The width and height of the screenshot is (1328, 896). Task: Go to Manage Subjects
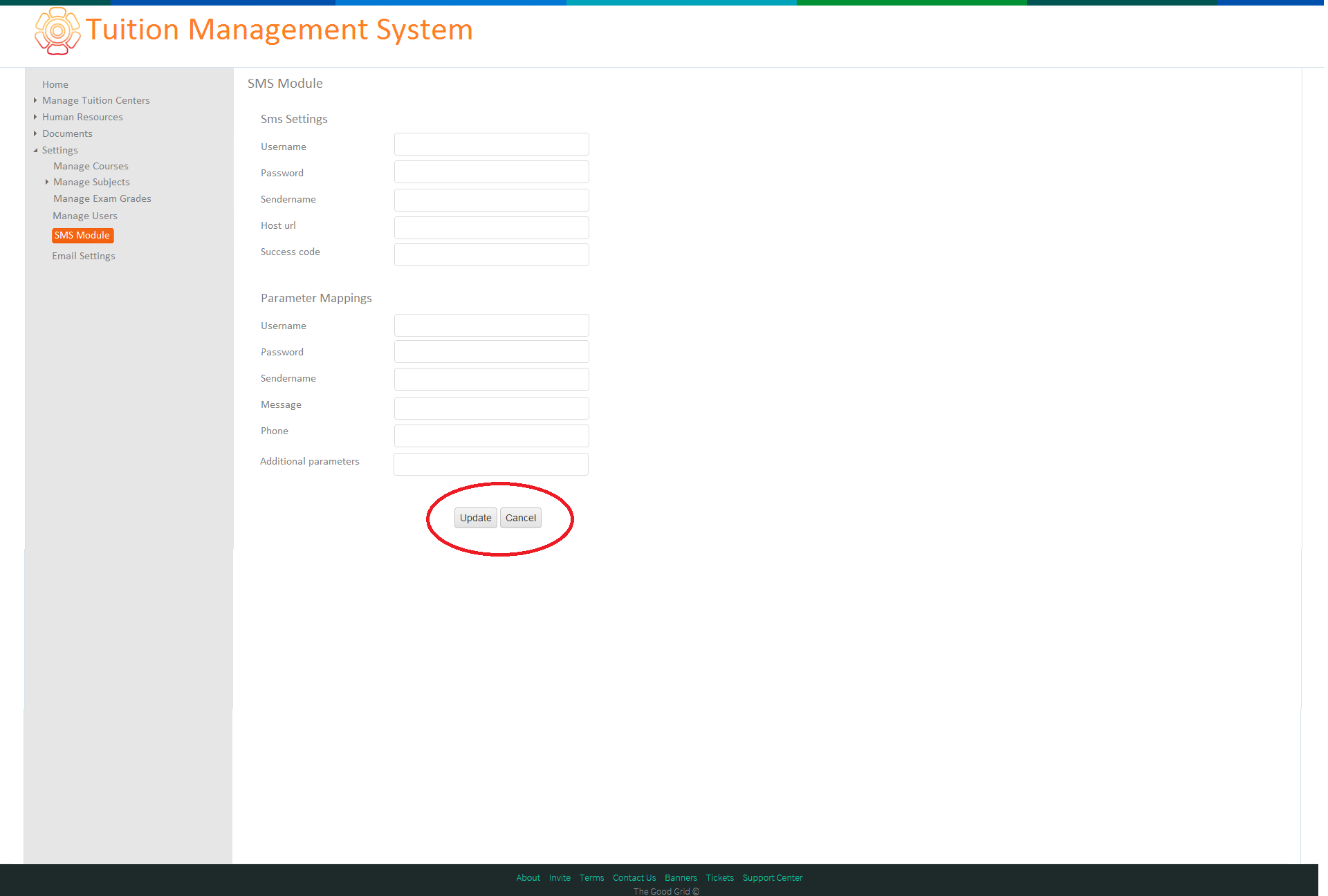click(x=91, y=182)
